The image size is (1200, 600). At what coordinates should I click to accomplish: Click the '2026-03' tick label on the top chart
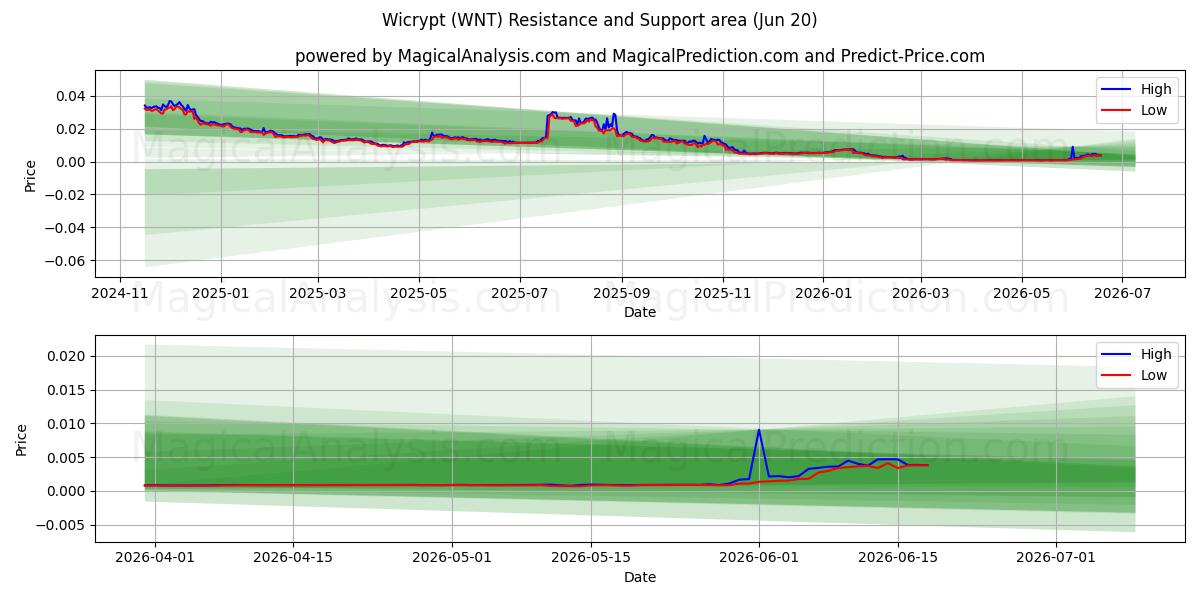click(920, 293)
